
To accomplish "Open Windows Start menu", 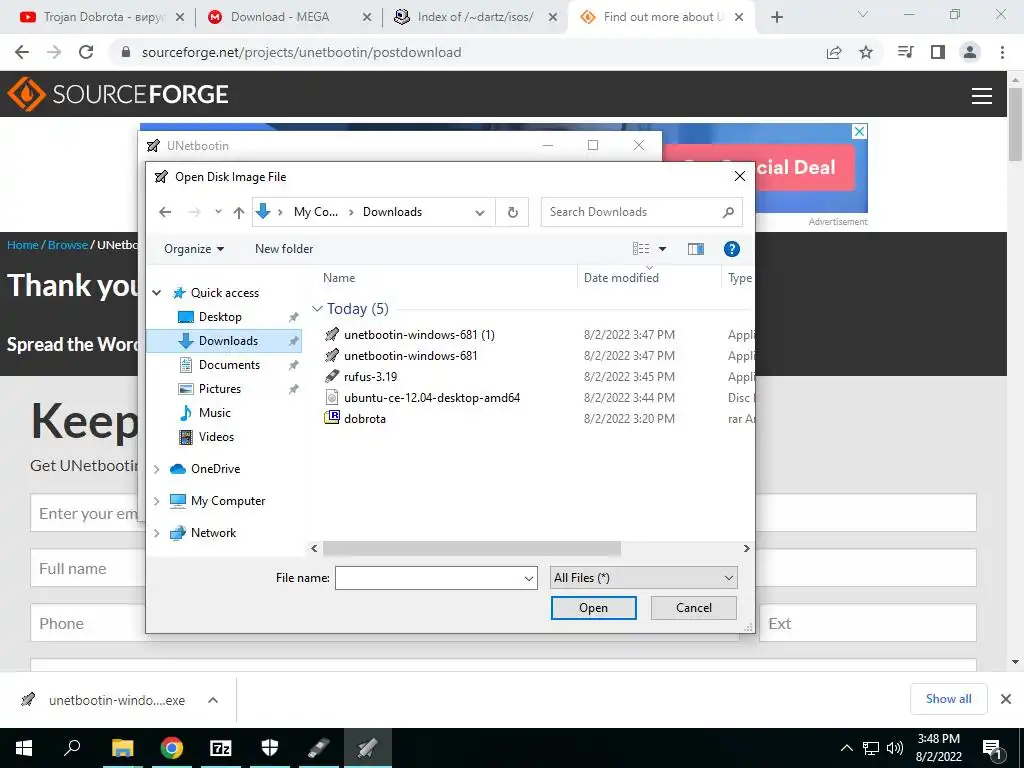I will (24, 748).
